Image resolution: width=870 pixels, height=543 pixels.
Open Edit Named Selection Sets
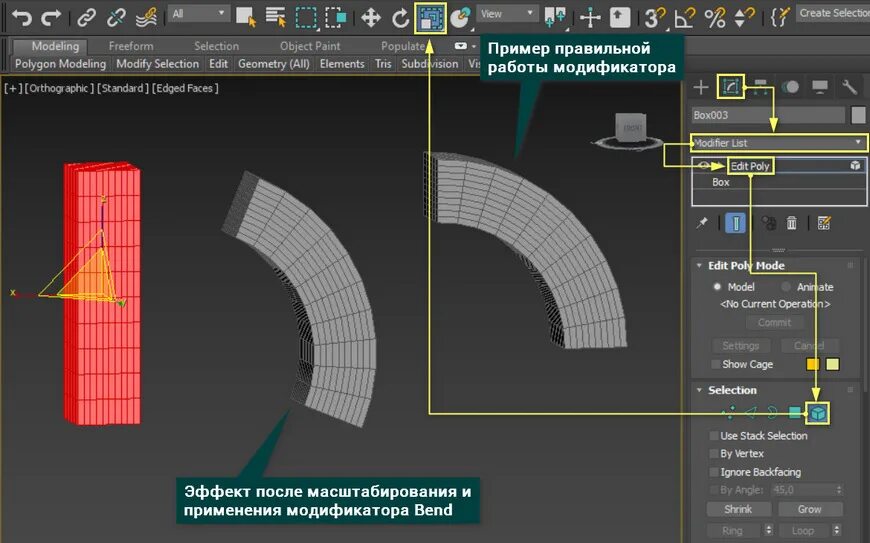tap(779, 18)
